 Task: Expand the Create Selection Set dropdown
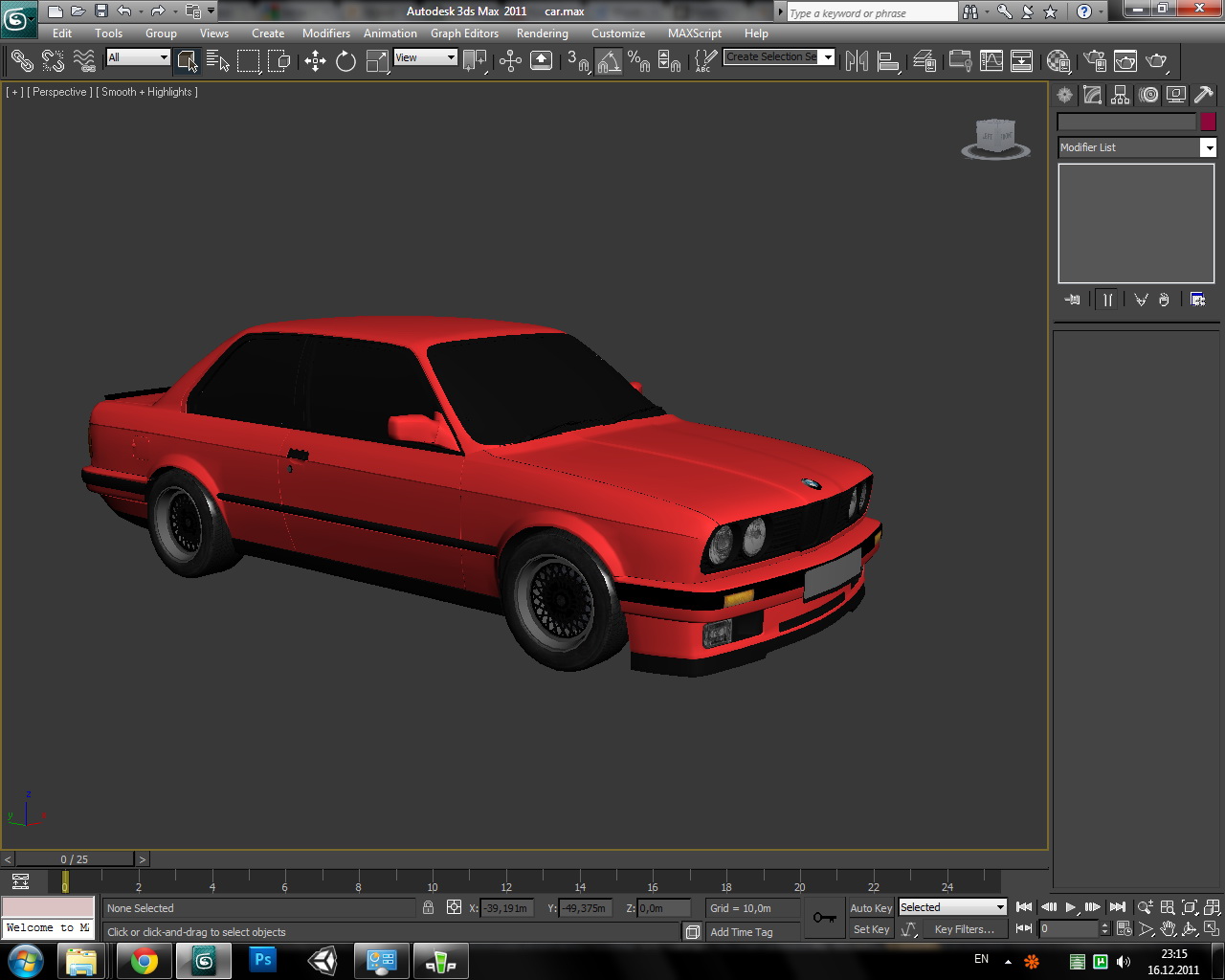coord(828,56)
